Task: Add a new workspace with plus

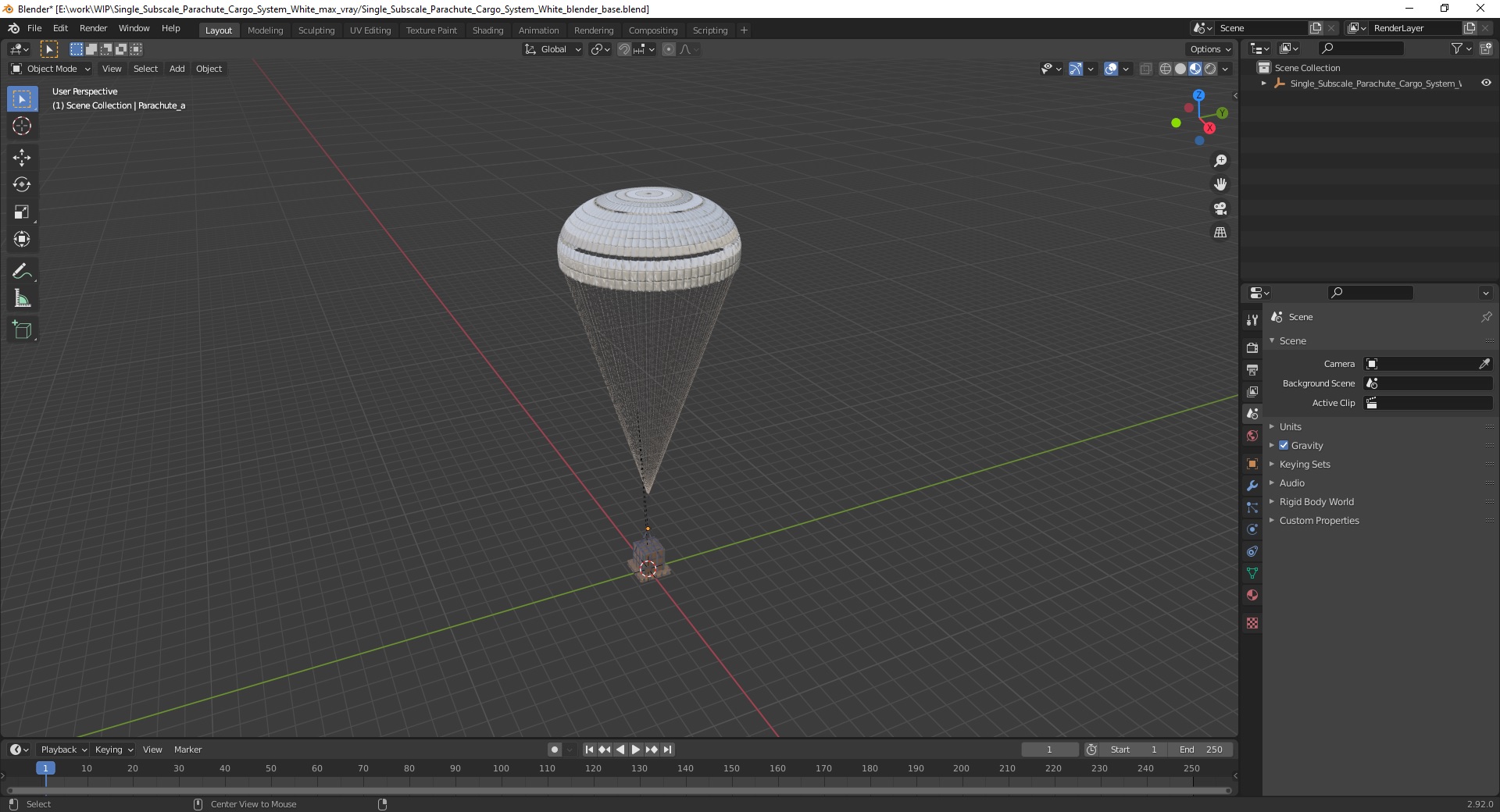Action: 744,30
